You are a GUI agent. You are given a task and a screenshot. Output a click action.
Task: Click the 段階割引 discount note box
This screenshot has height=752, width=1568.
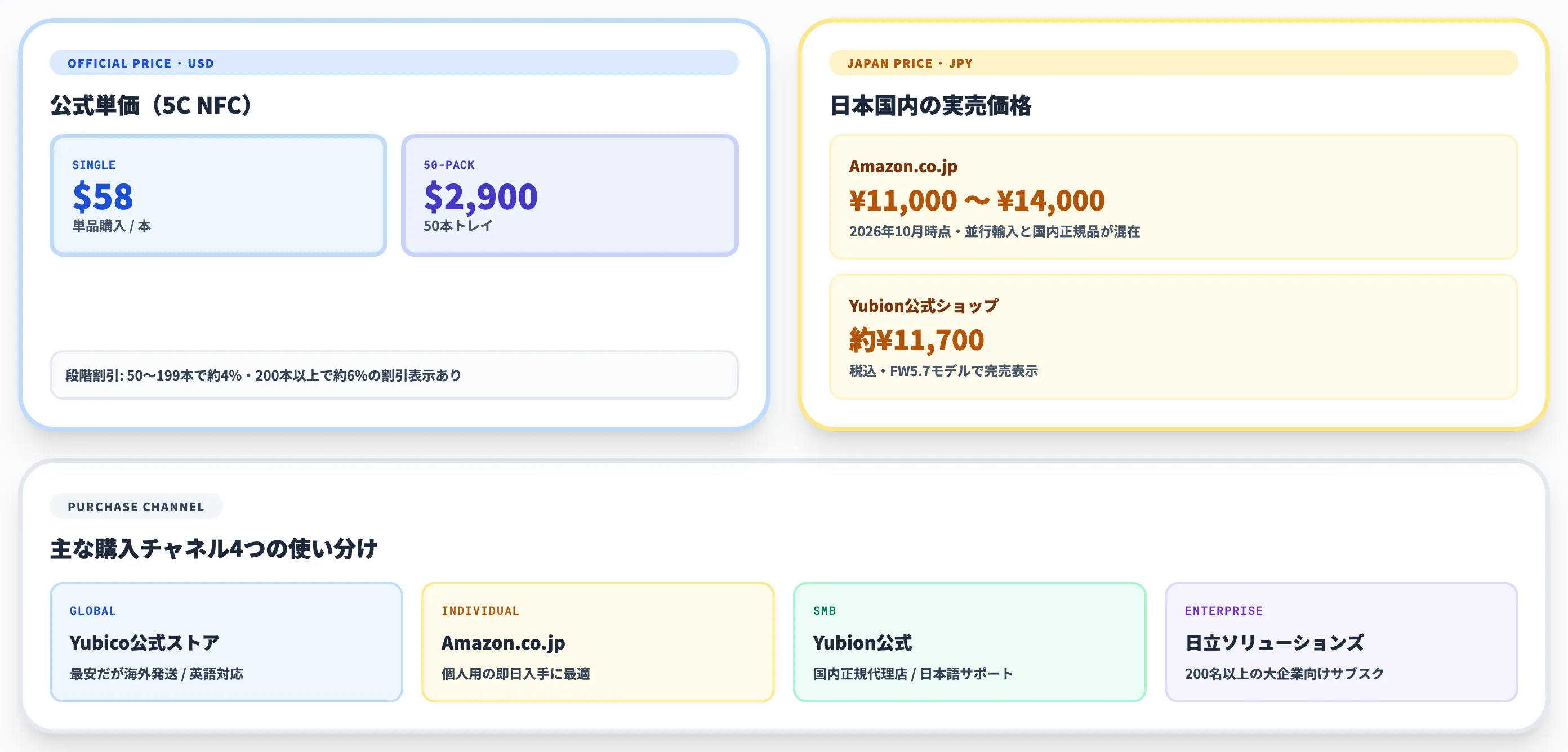point(394,375)
